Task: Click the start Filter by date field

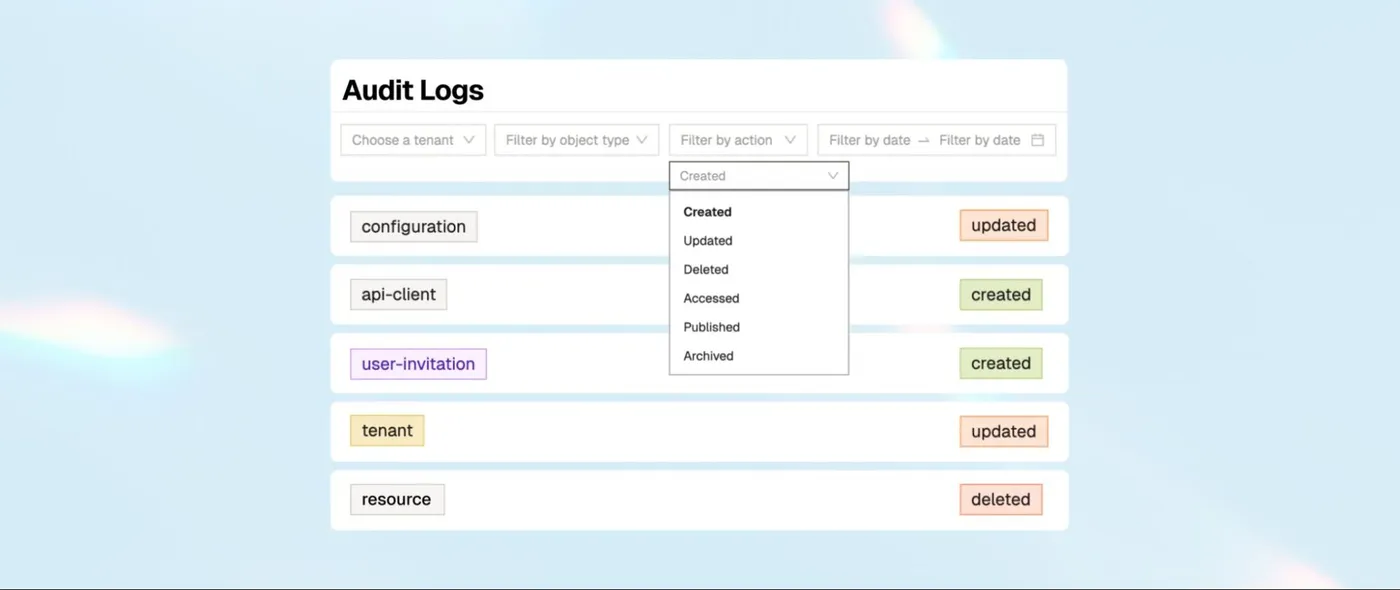Action: point(869,140)
